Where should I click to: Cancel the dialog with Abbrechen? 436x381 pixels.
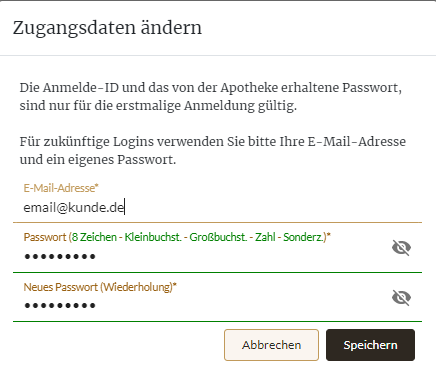point(271,345)
